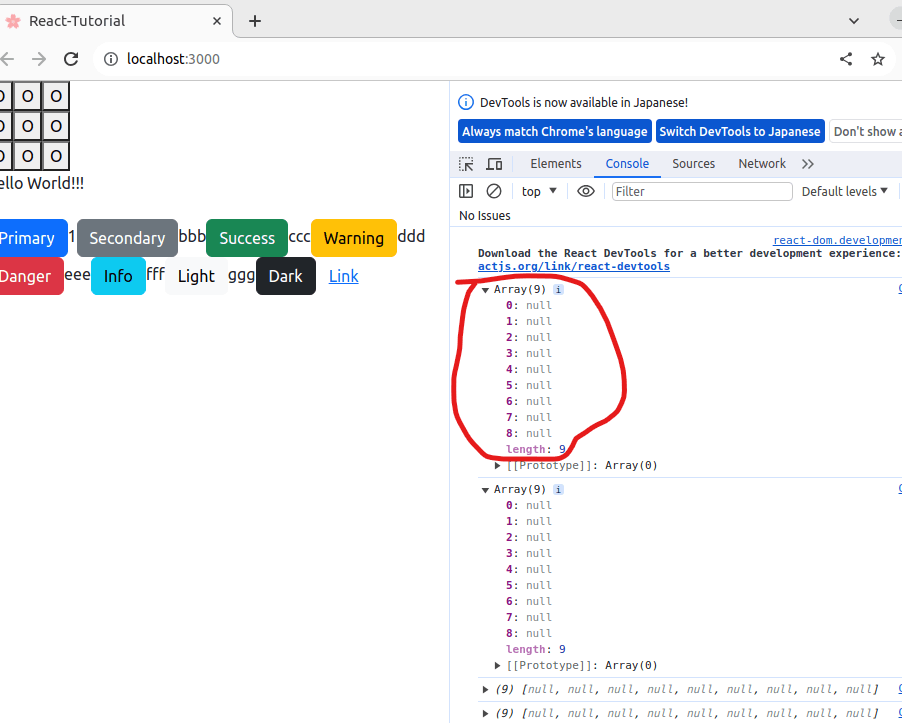Toggle device toolbar icon

(x=494, y=164)
